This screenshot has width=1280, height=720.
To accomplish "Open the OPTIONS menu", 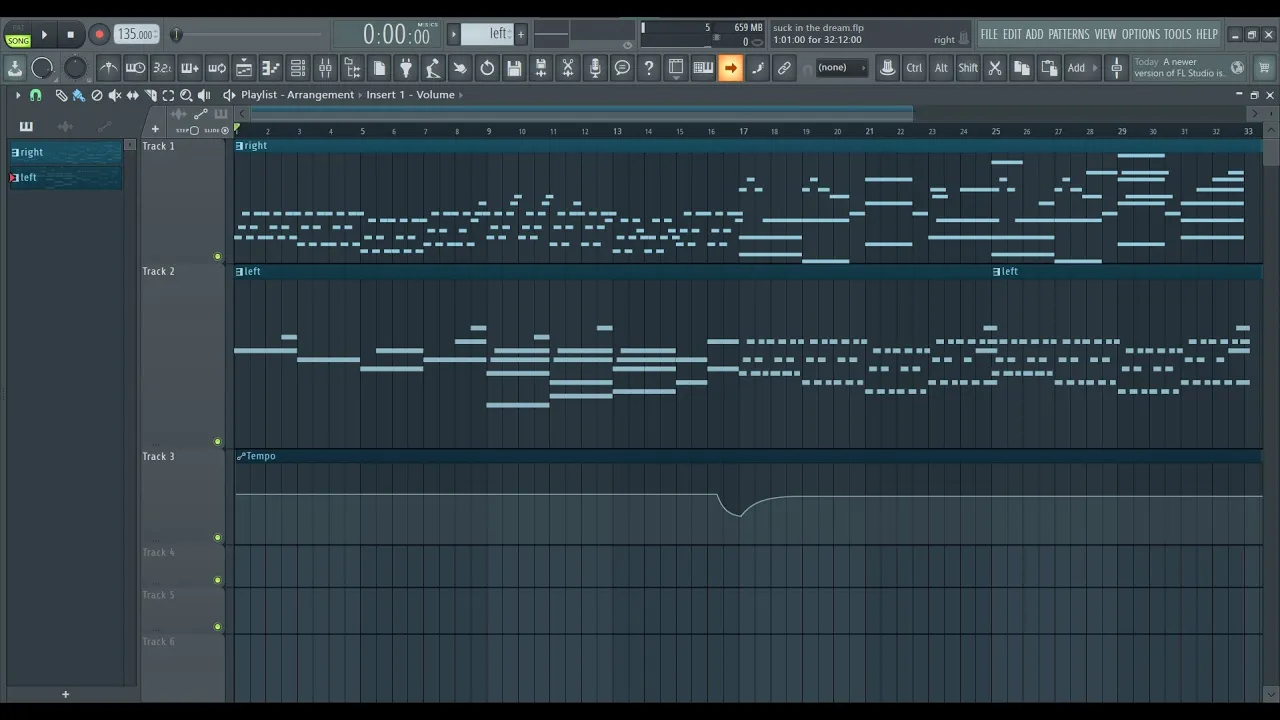I will [1140, 34].
